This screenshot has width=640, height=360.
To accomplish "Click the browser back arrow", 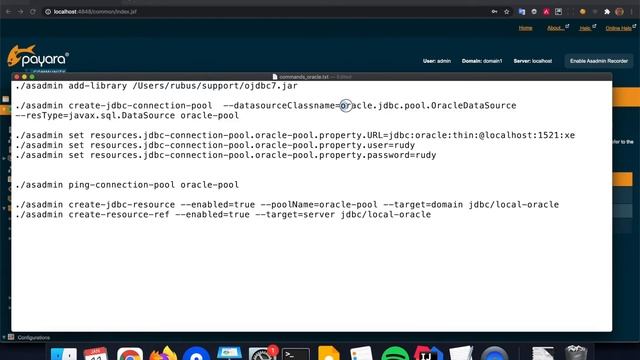I will 8,12.
